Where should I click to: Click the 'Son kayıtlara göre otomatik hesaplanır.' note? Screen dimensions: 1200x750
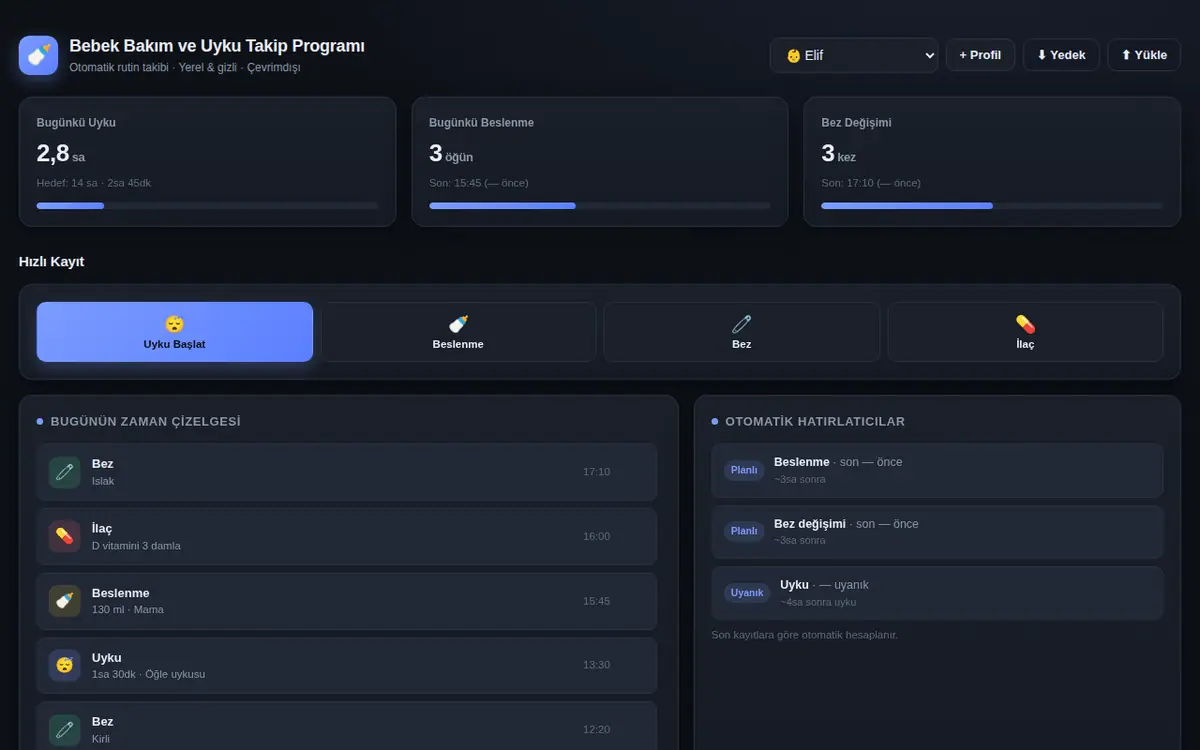pyautogui.click(x=805, y=635)
